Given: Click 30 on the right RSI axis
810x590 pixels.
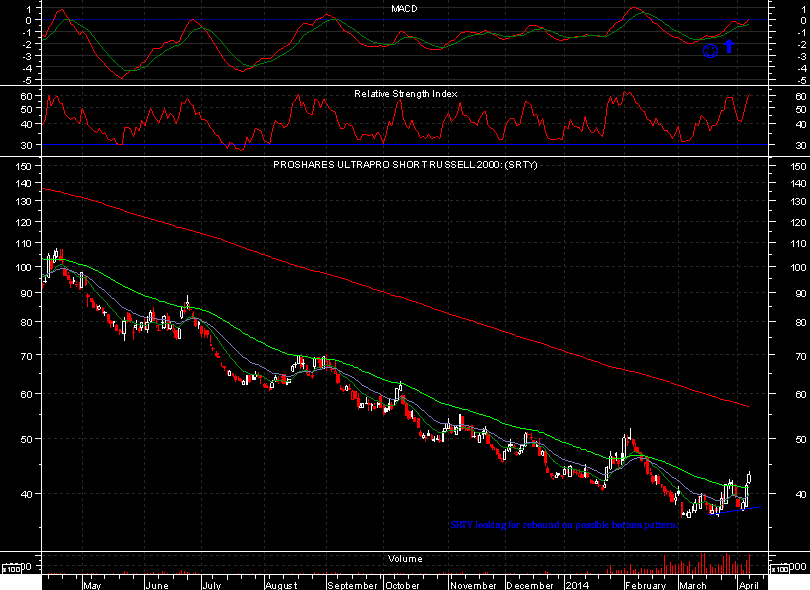Looking at the screenshot, I should [x=801, y=145].
